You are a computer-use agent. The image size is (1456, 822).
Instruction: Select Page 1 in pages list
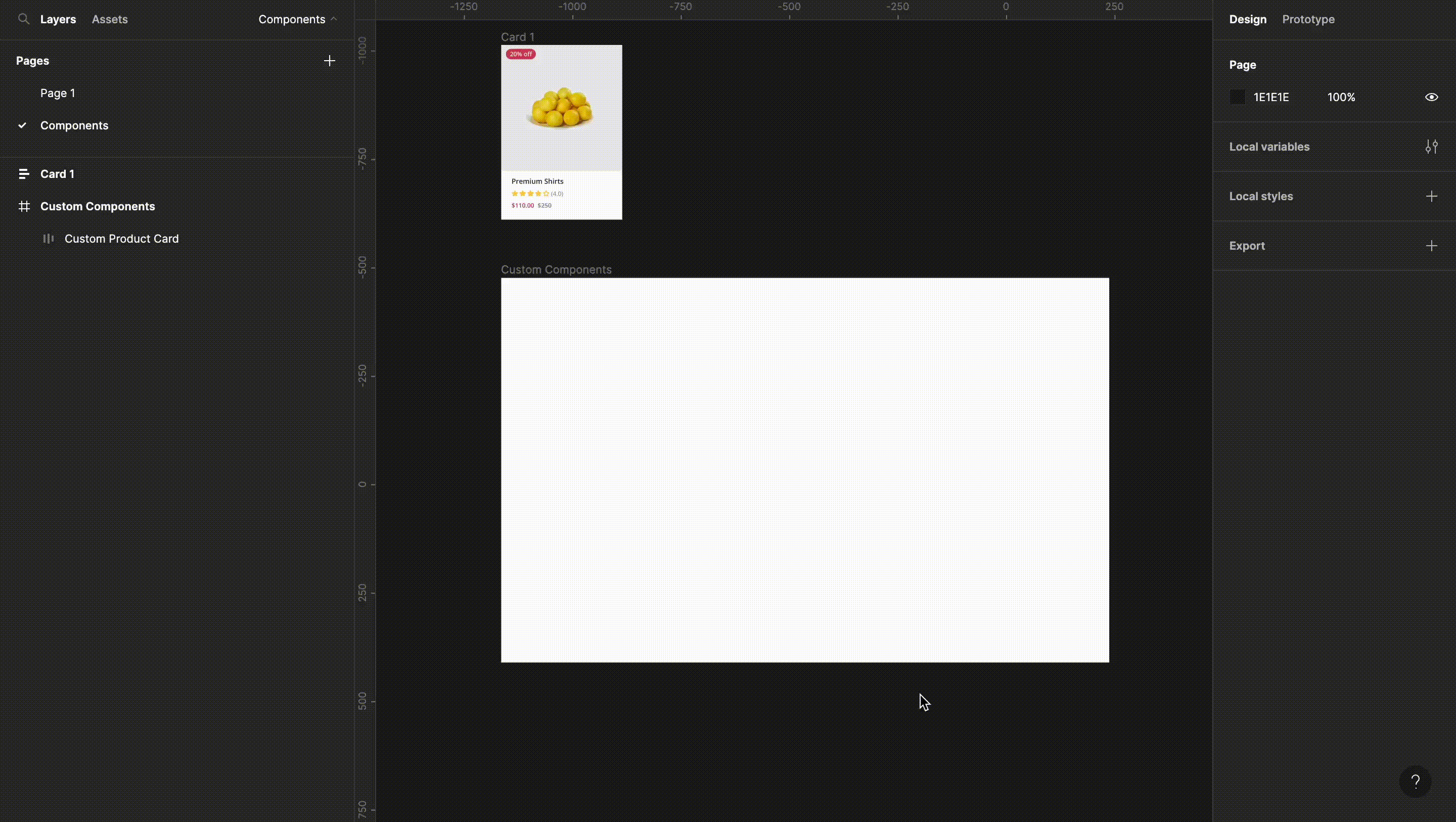click(x=58, y=94)
